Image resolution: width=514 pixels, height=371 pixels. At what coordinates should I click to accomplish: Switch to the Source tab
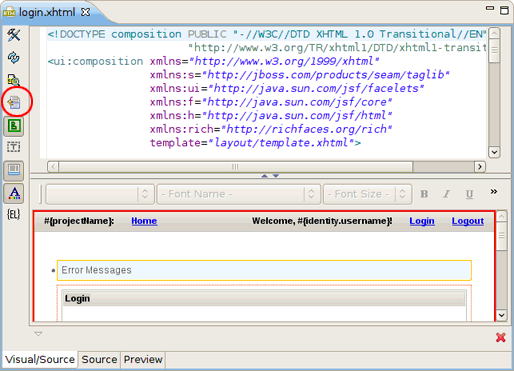pos(99,359)
